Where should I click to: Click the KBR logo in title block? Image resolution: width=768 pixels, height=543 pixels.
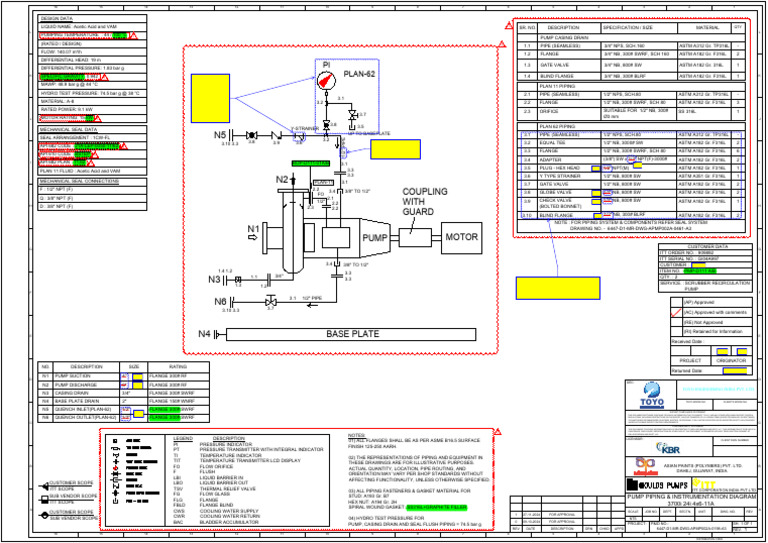[x=668, y=448]
